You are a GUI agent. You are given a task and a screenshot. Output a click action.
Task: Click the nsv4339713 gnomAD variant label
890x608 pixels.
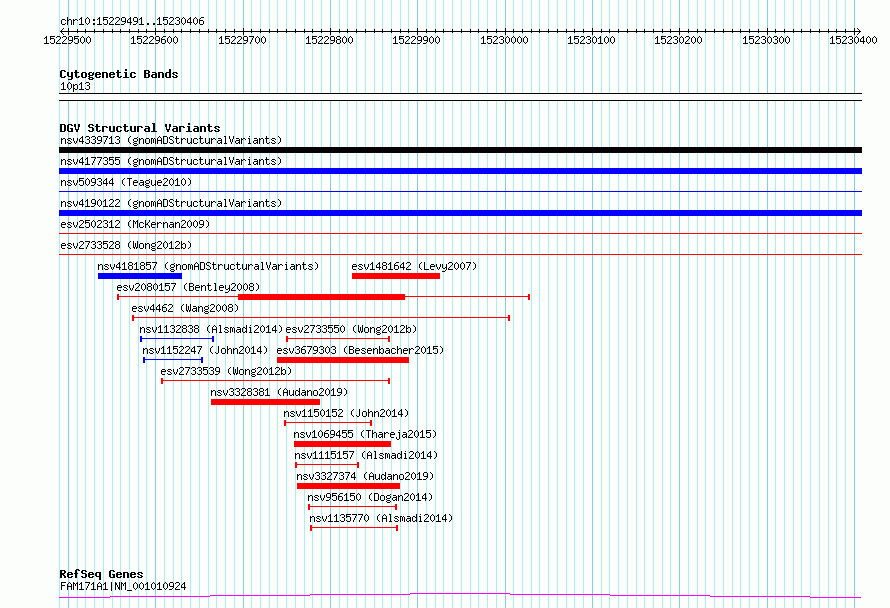click(x=171, y=140)
